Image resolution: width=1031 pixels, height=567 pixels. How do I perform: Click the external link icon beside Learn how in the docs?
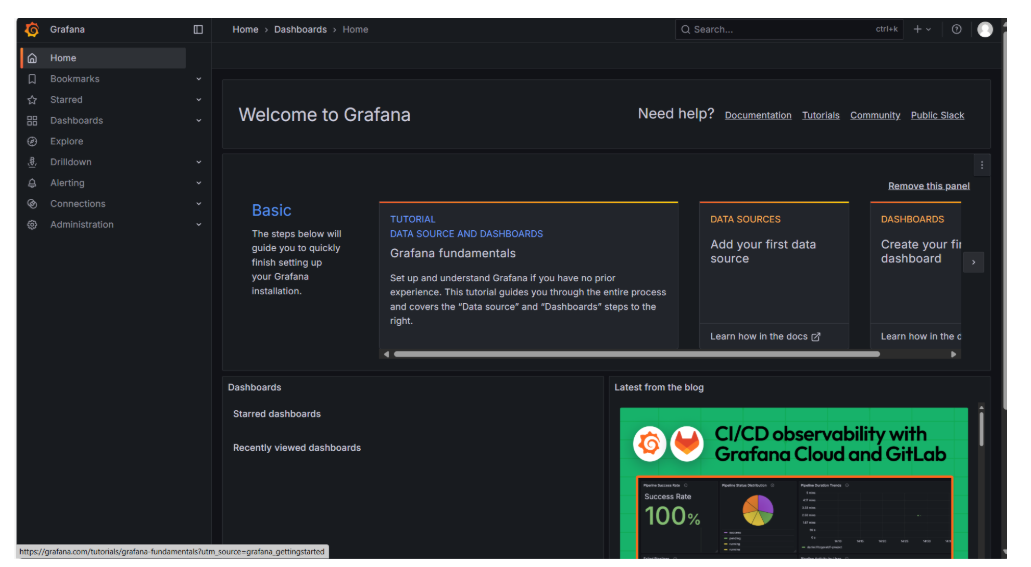[x=816, y=337]
